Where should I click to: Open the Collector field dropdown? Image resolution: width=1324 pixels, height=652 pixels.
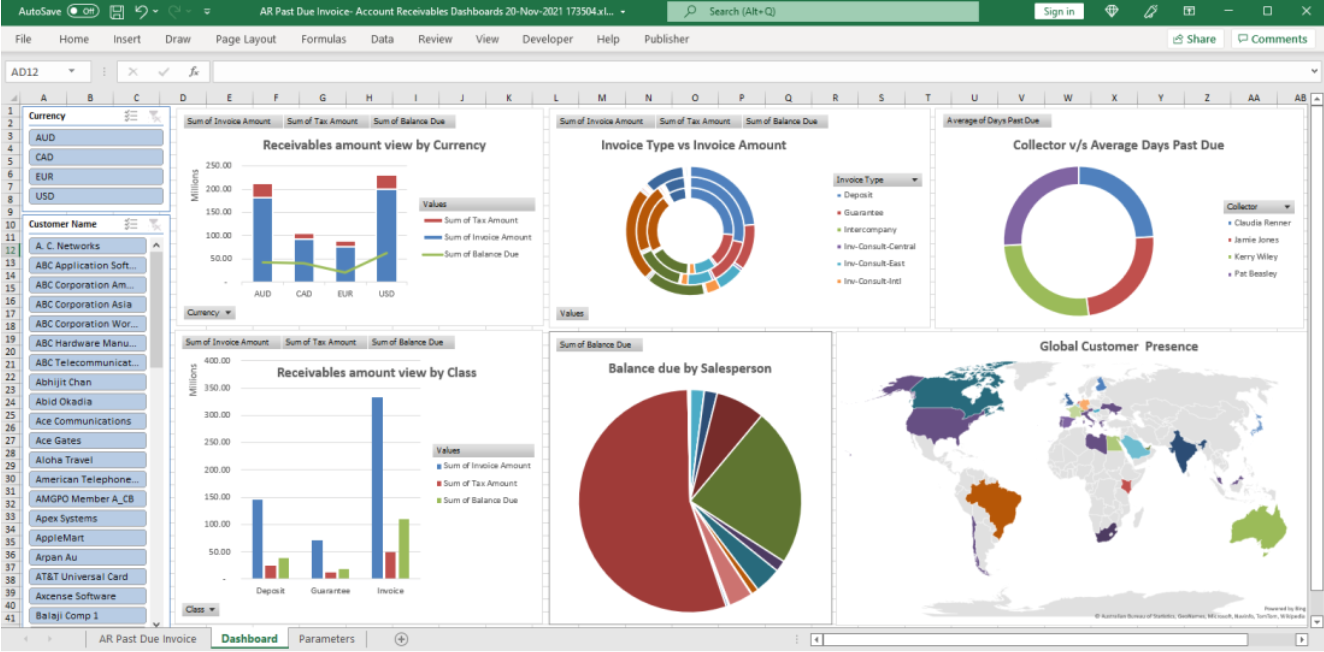tap(1287, 207)
